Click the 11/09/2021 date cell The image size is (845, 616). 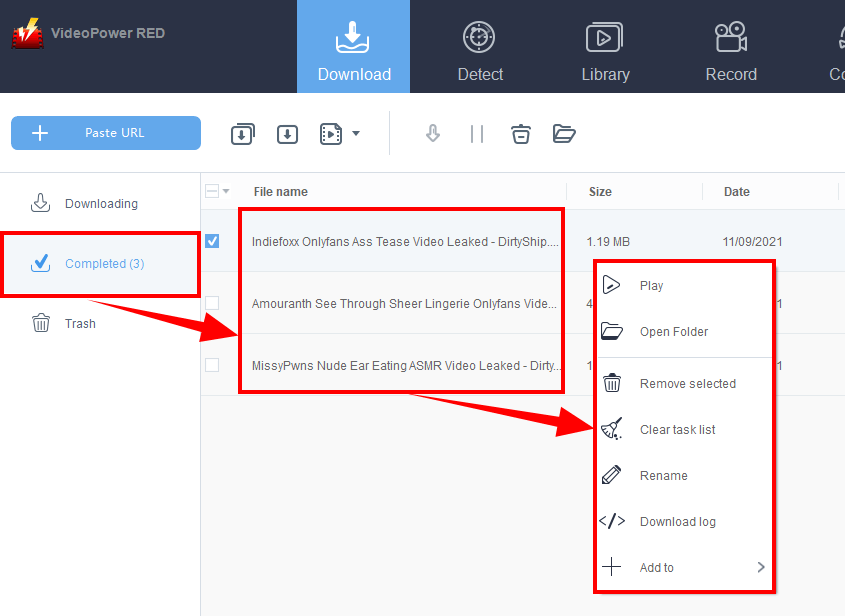(x=752, y=242)
